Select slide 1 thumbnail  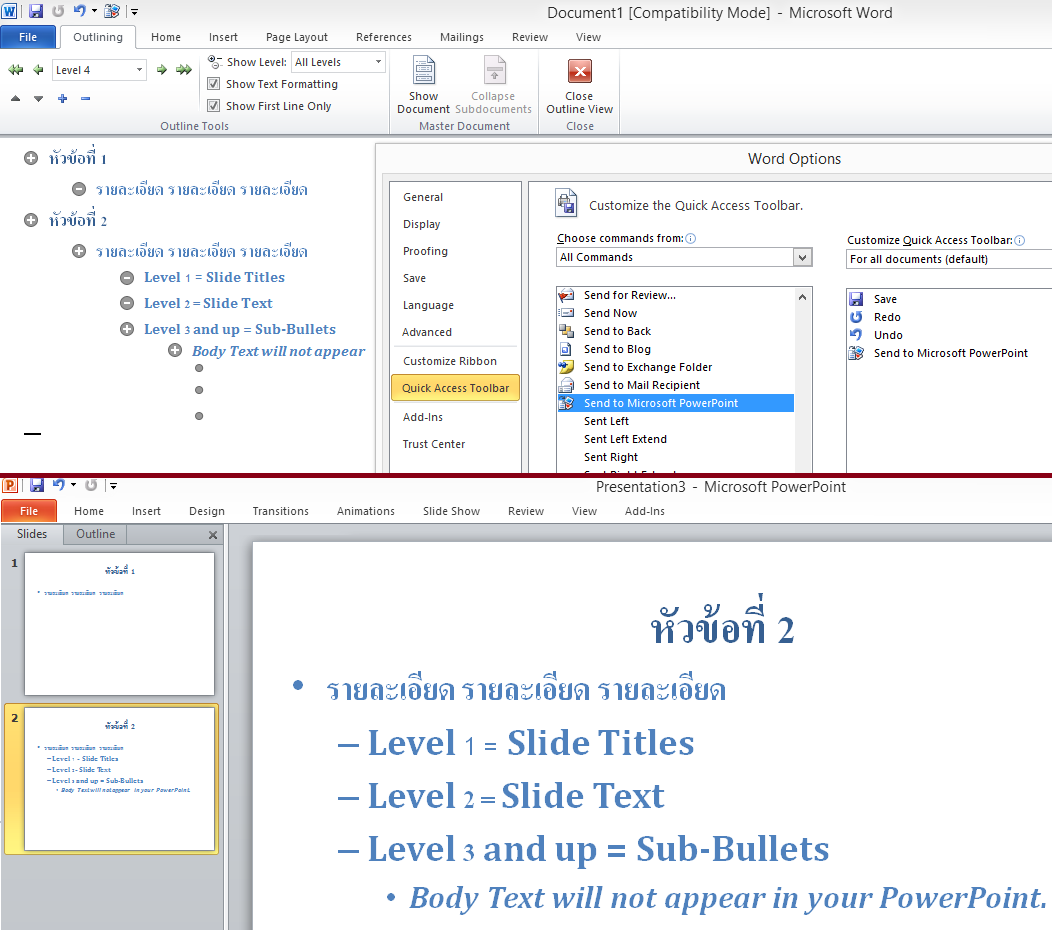119,624
